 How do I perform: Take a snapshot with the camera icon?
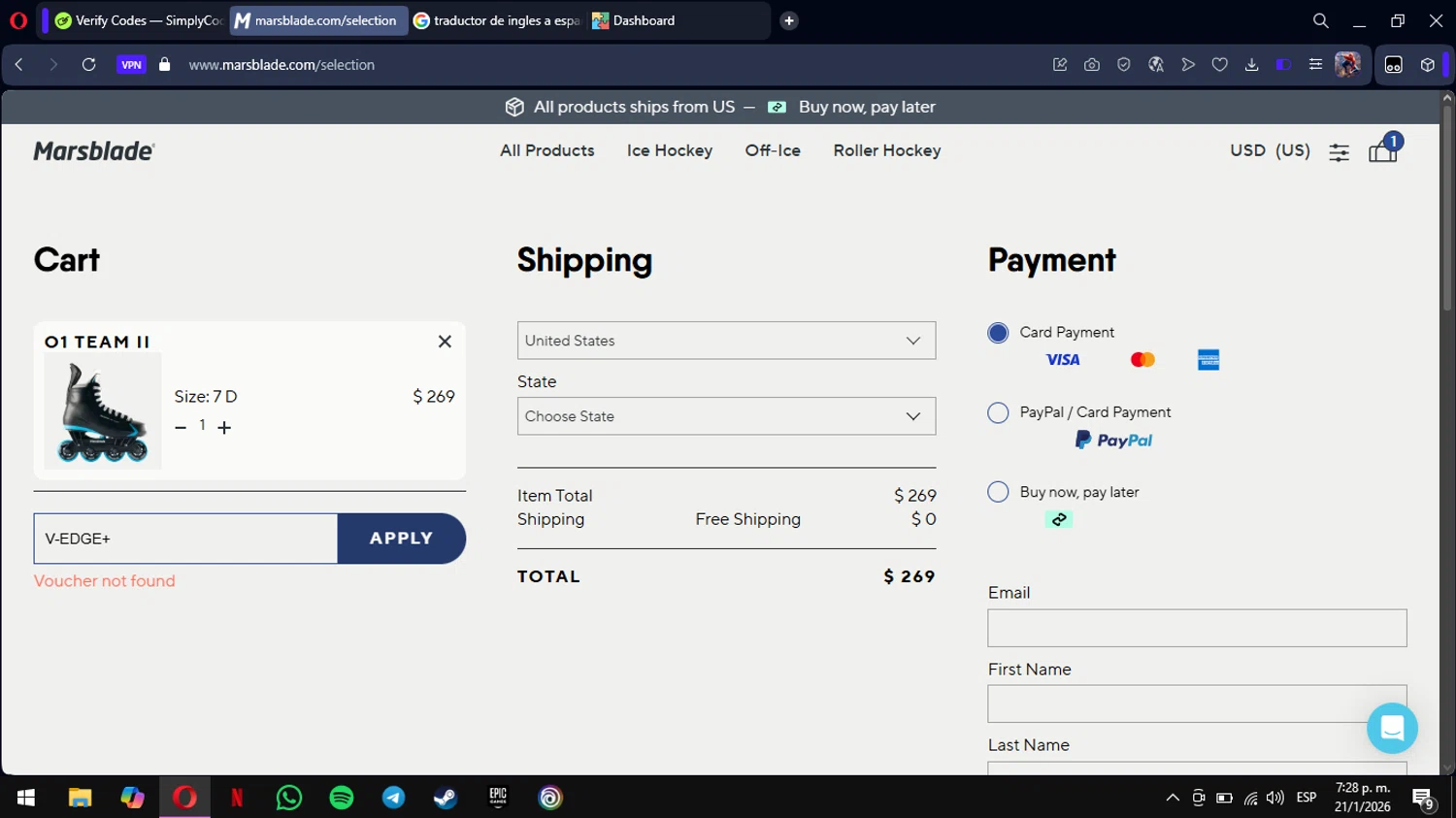tap(1092, 64)
